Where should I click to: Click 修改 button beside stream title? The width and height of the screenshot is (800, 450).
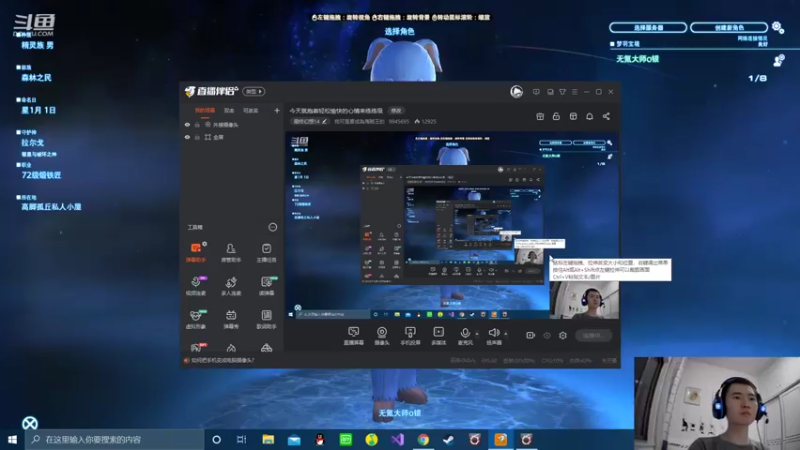396,111
